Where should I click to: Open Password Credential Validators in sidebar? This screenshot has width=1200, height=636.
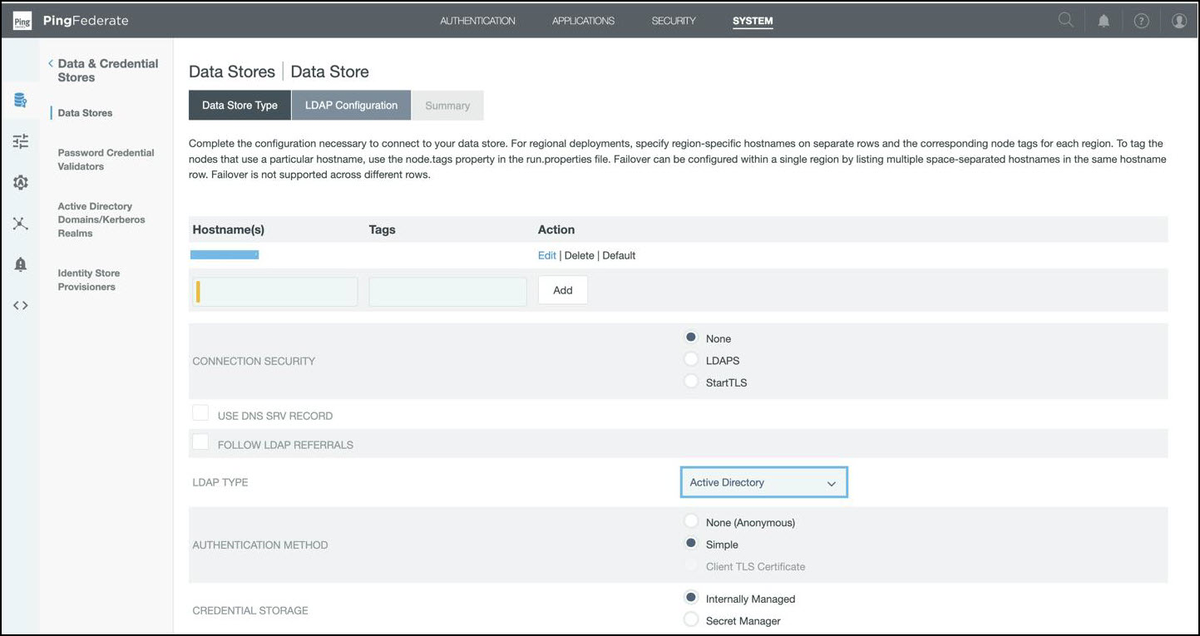[106, 160]
